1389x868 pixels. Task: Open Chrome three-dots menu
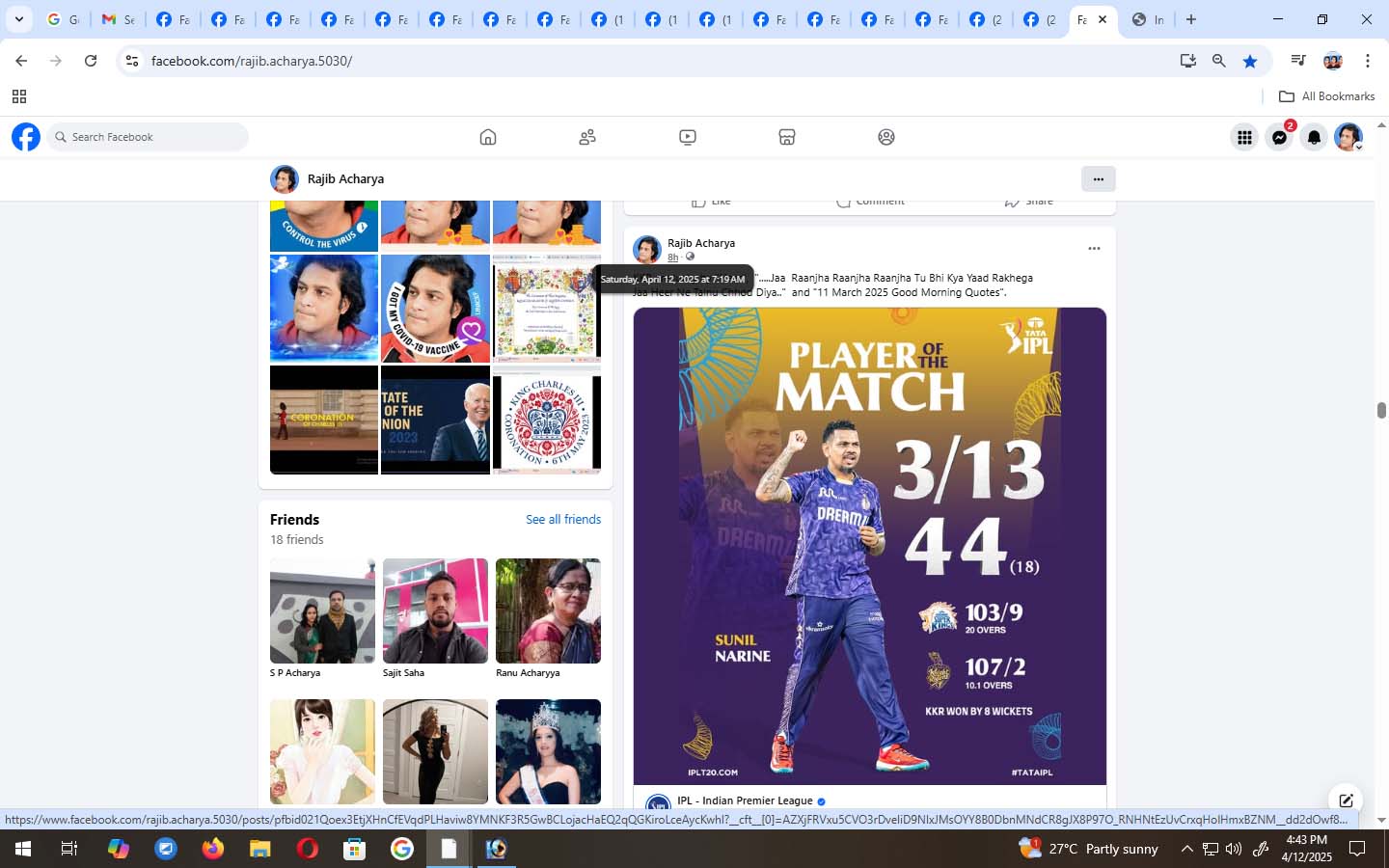point(1368,61)
